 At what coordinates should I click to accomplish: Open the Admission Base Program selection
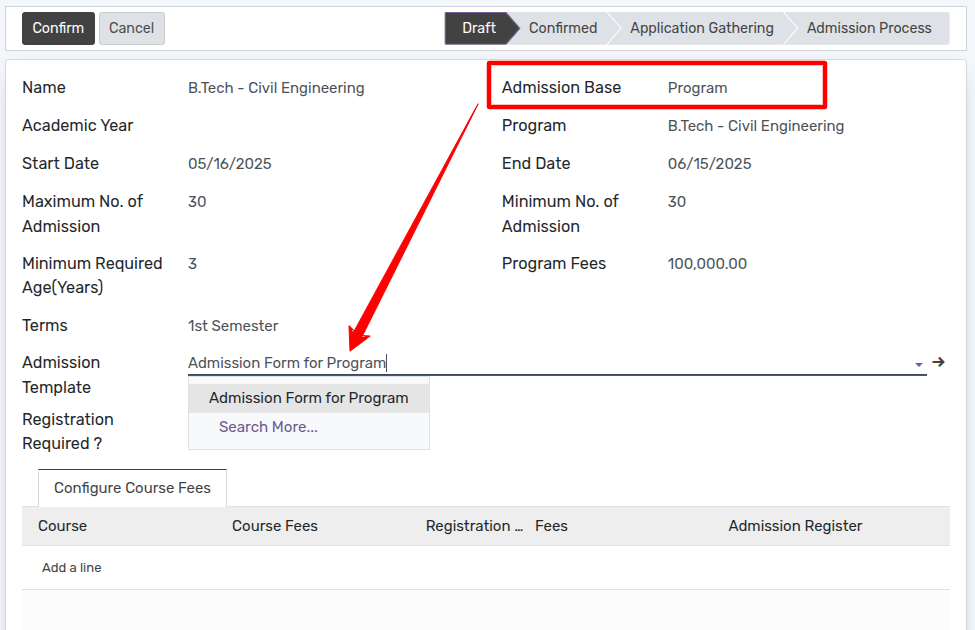coord(698,88)
